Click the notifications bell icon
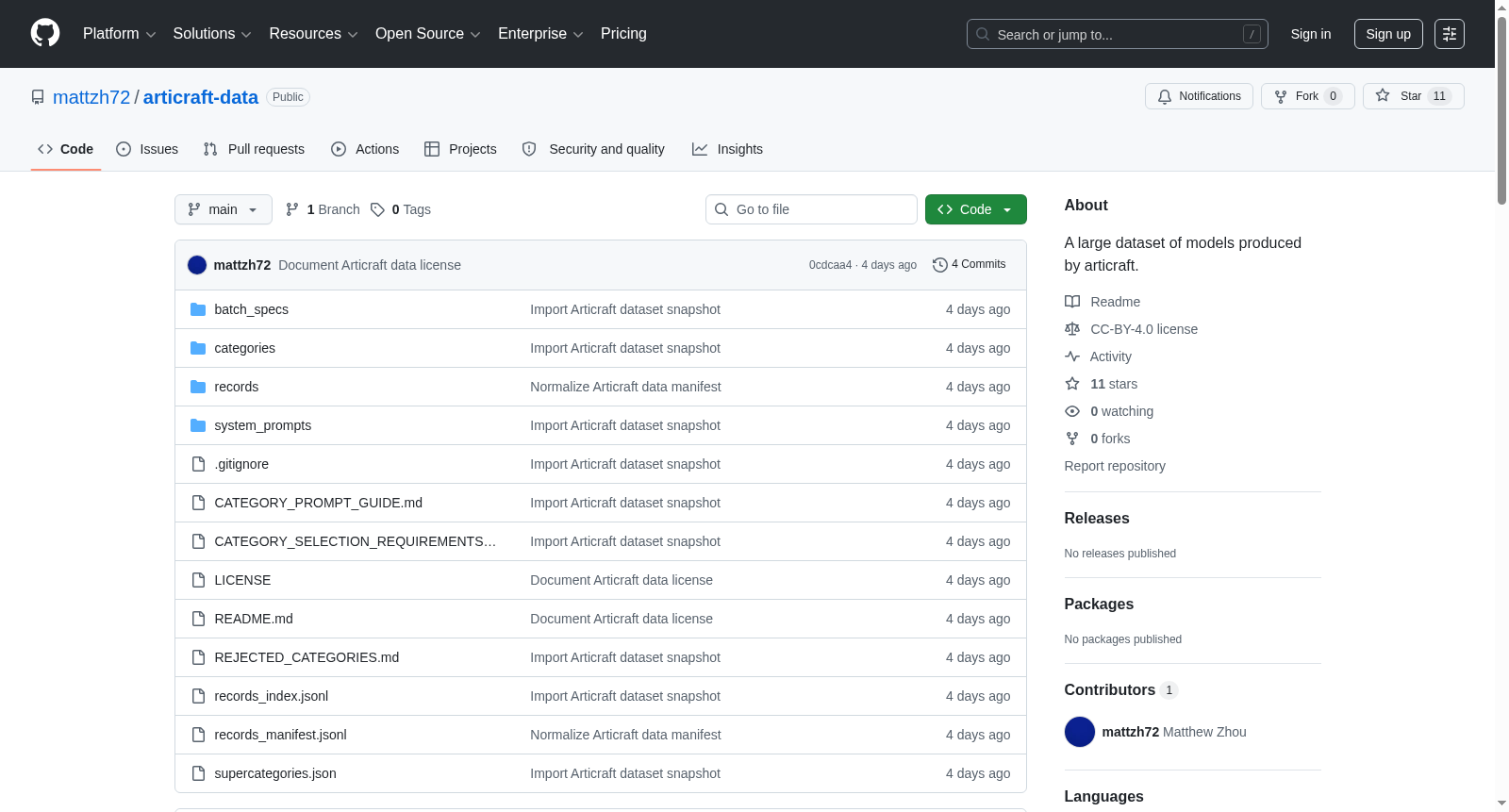Viewport: 1509px width, 812px height. click(x=1165, y=96)
